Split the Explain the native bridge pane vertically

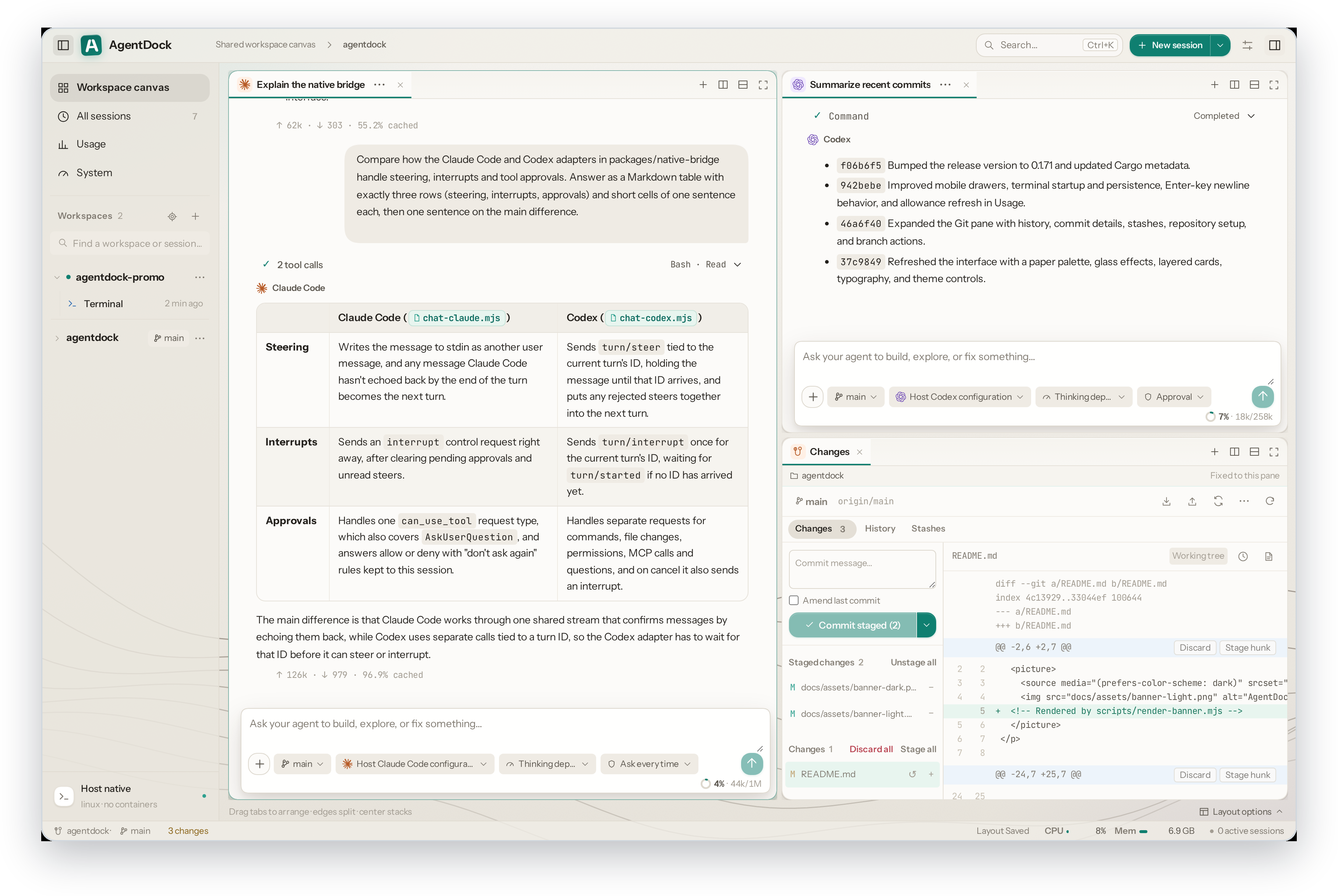(722, 85)
